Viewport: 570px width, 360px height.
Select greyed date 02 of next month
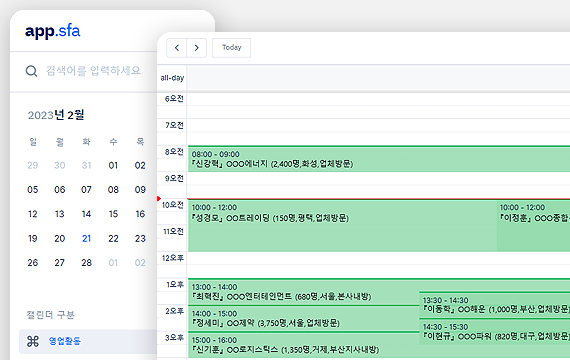point(140,263)
